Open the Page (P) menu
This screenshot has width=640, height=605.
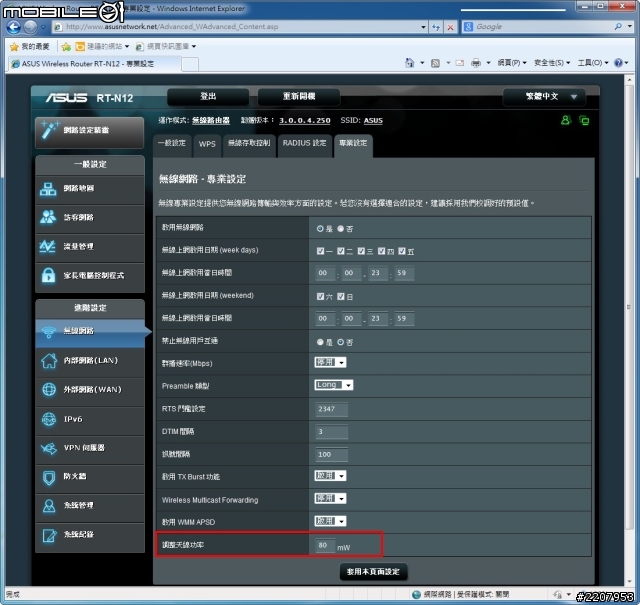[511, 62]
